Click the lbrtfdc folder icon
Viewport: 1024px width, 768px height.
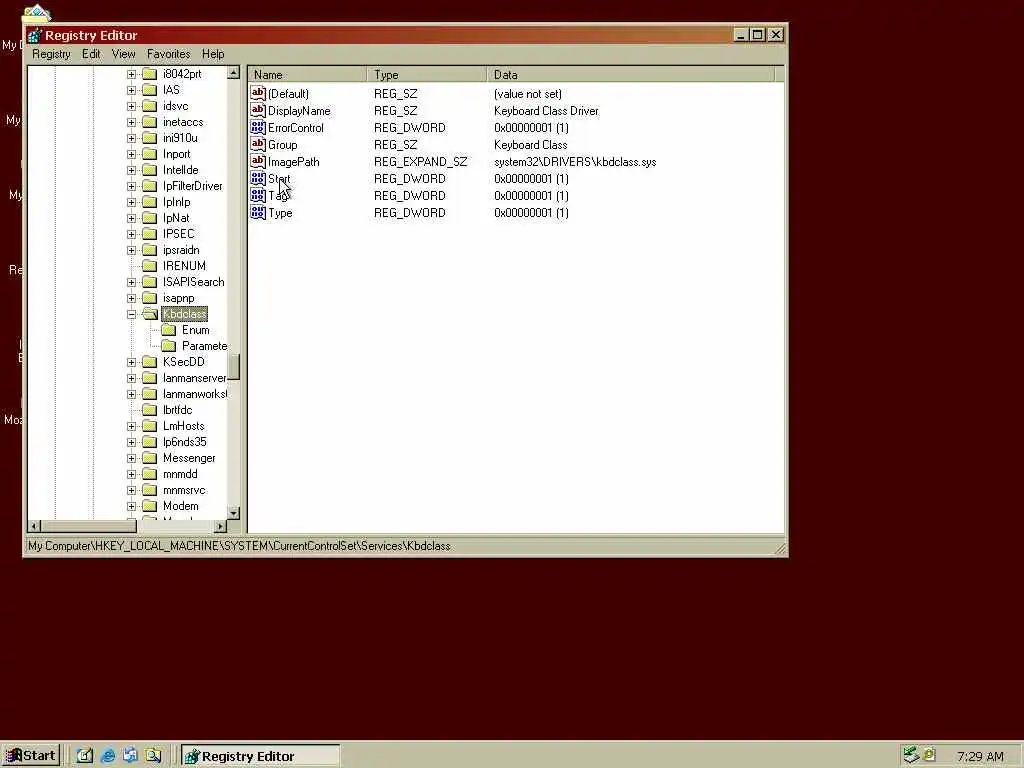(x=150, y=410)
